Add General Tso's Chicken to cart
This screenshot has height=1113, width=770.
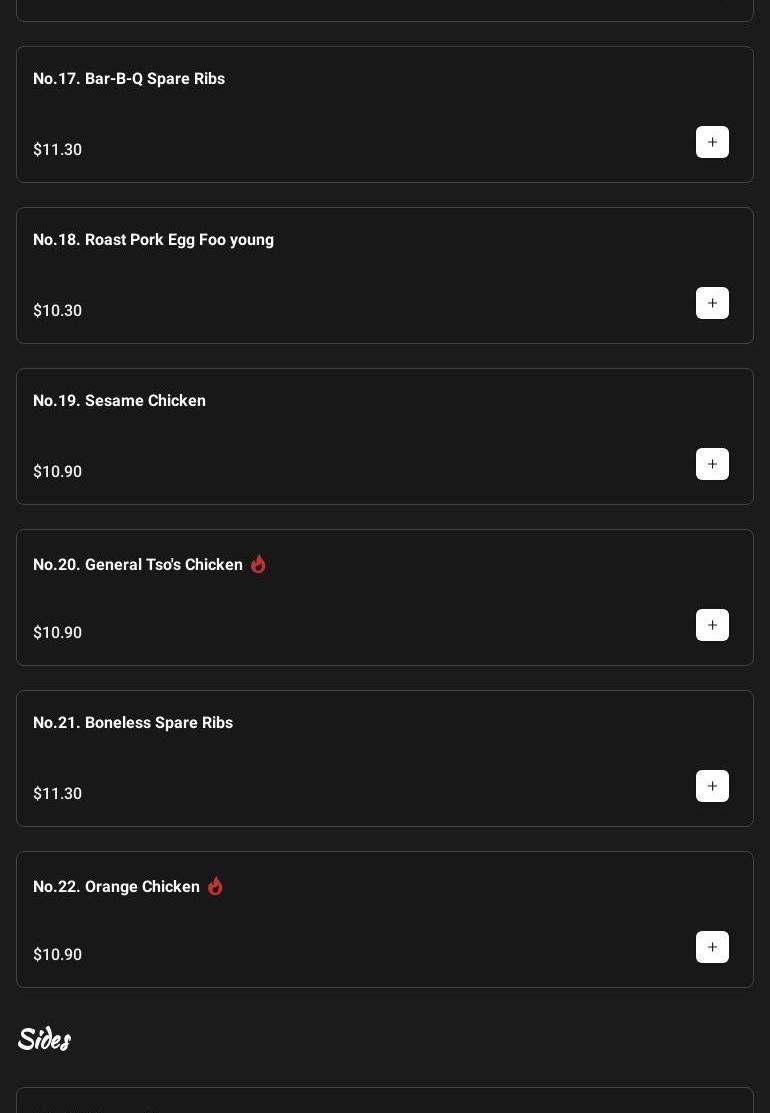pyautogui.click(x=712, y=625)
